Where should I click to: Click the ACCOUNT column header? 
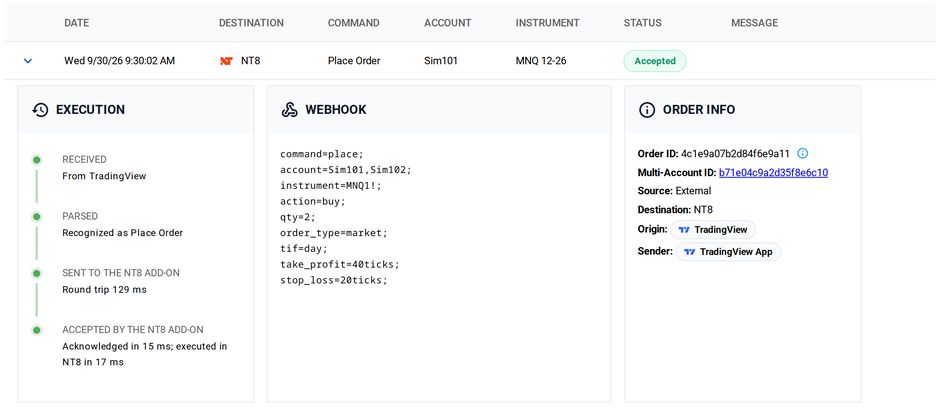pyautogui.click(x=448, y=23)
